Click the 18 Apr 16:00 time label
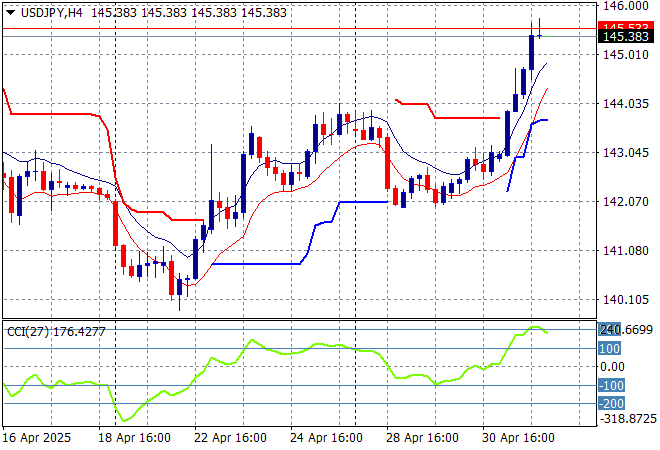 tap(134, 438)
